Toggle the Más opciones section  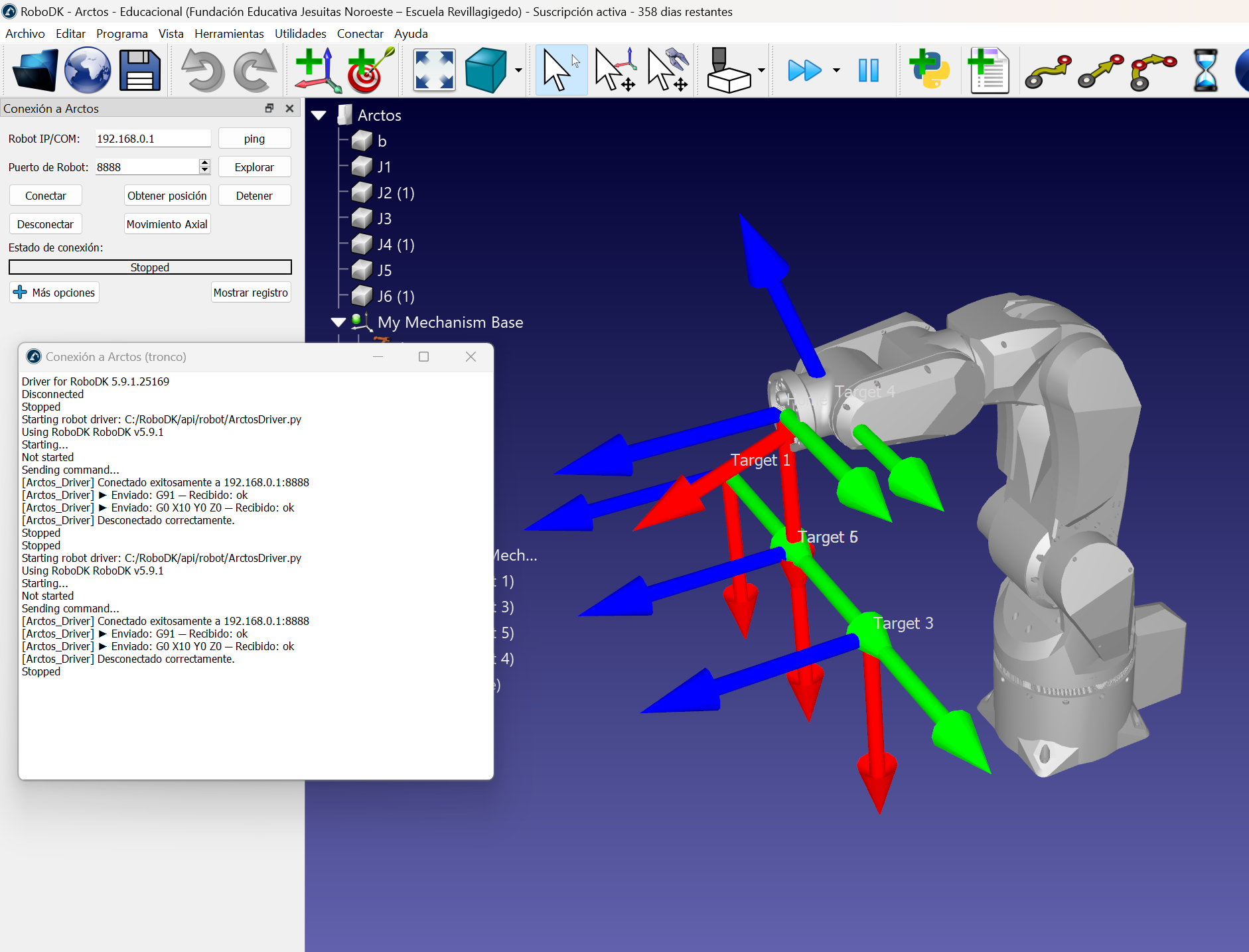click(x=54, y=293)
